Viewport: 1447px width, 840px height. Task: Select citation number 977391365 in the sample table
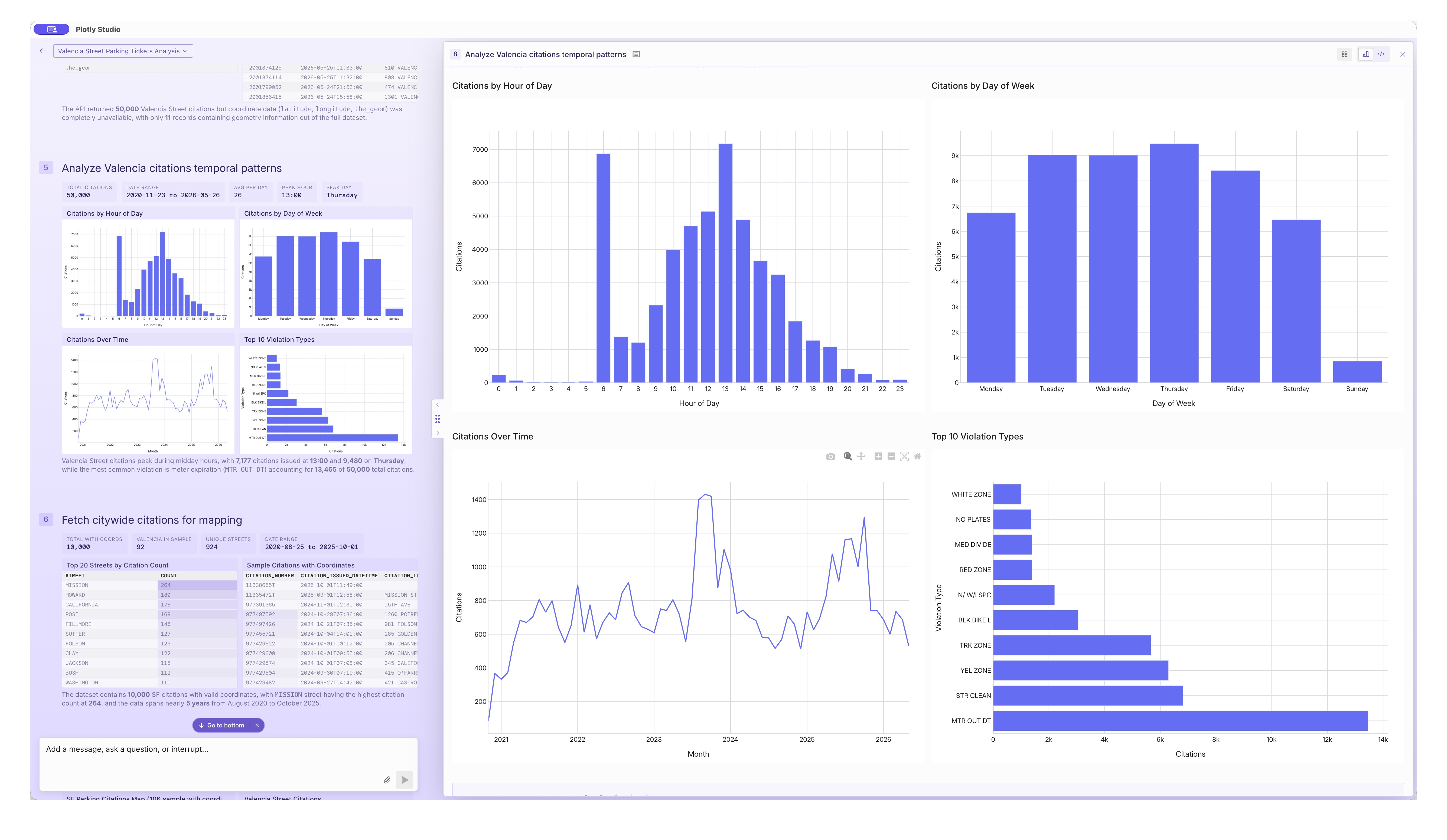260,605
